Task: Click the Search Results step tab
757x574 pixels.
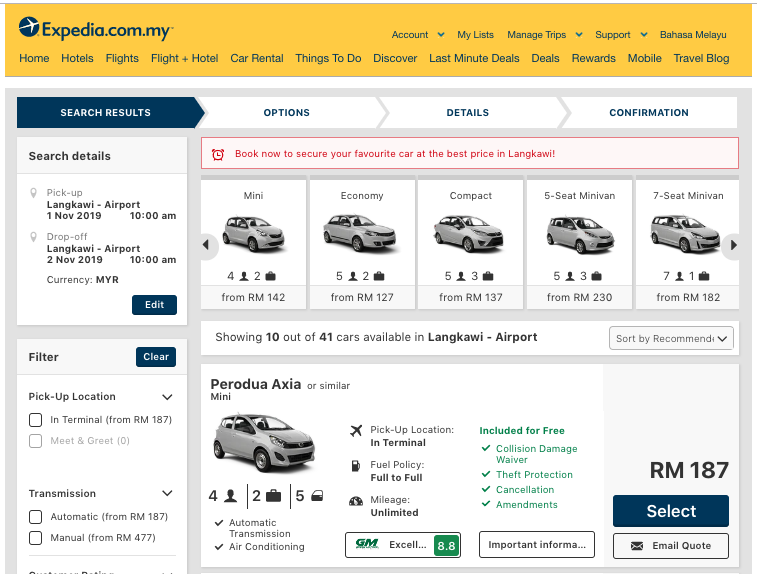Action: click(x=106, y=112)
